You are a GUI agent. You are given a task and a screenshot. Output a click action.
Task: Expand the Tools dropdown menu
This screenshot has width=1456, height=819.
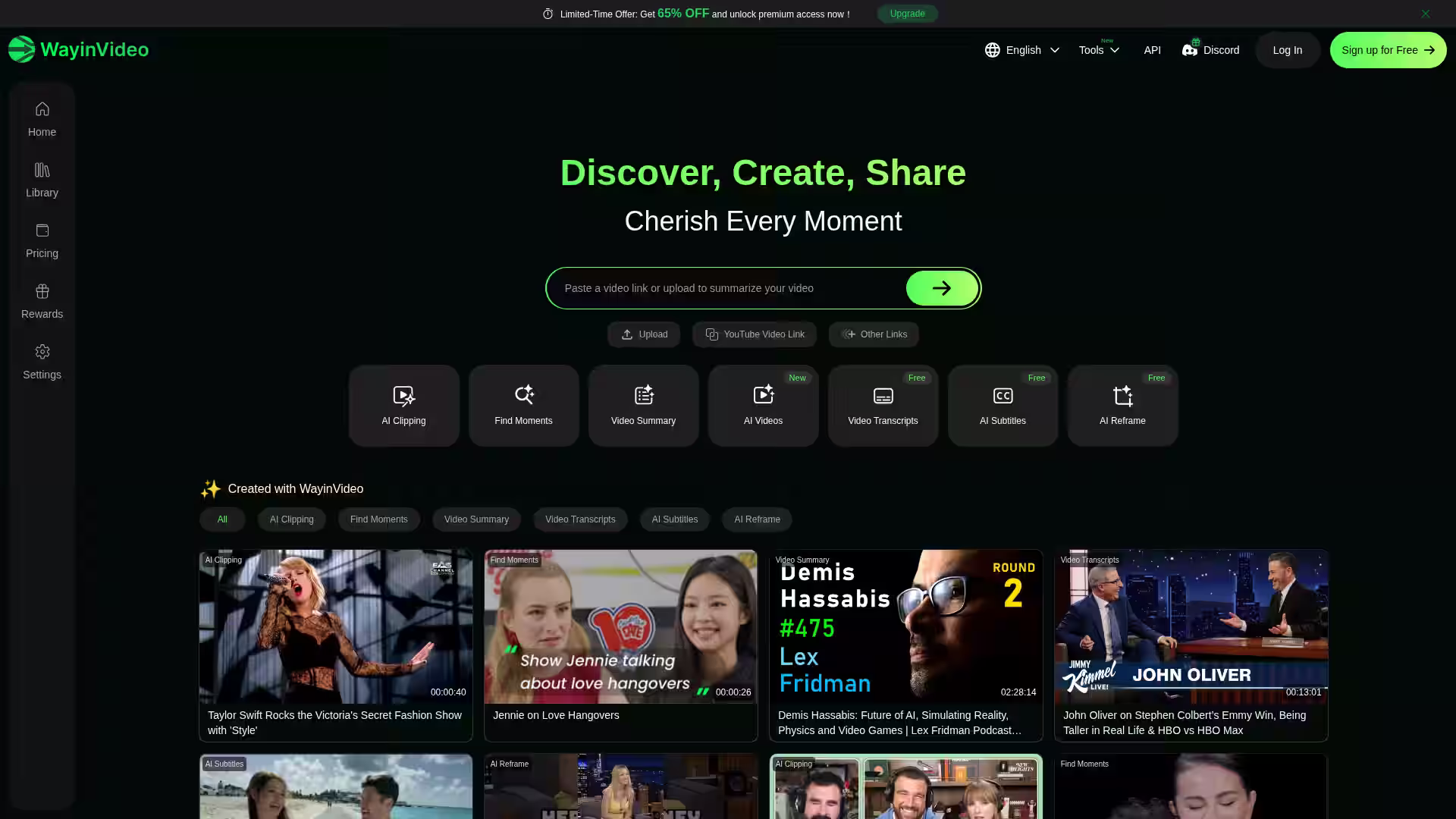click(1099, 50)
